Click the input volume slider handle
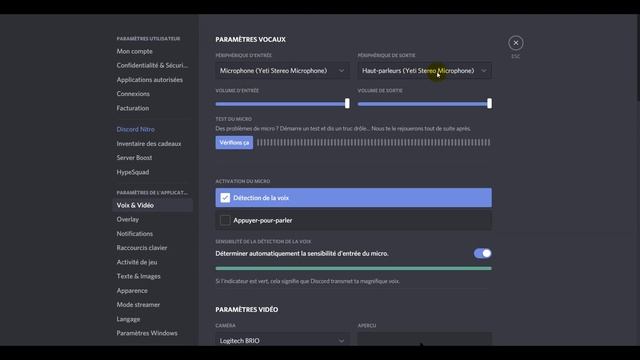The width and height of the screenshot is (640, 360). pos(347,103)
